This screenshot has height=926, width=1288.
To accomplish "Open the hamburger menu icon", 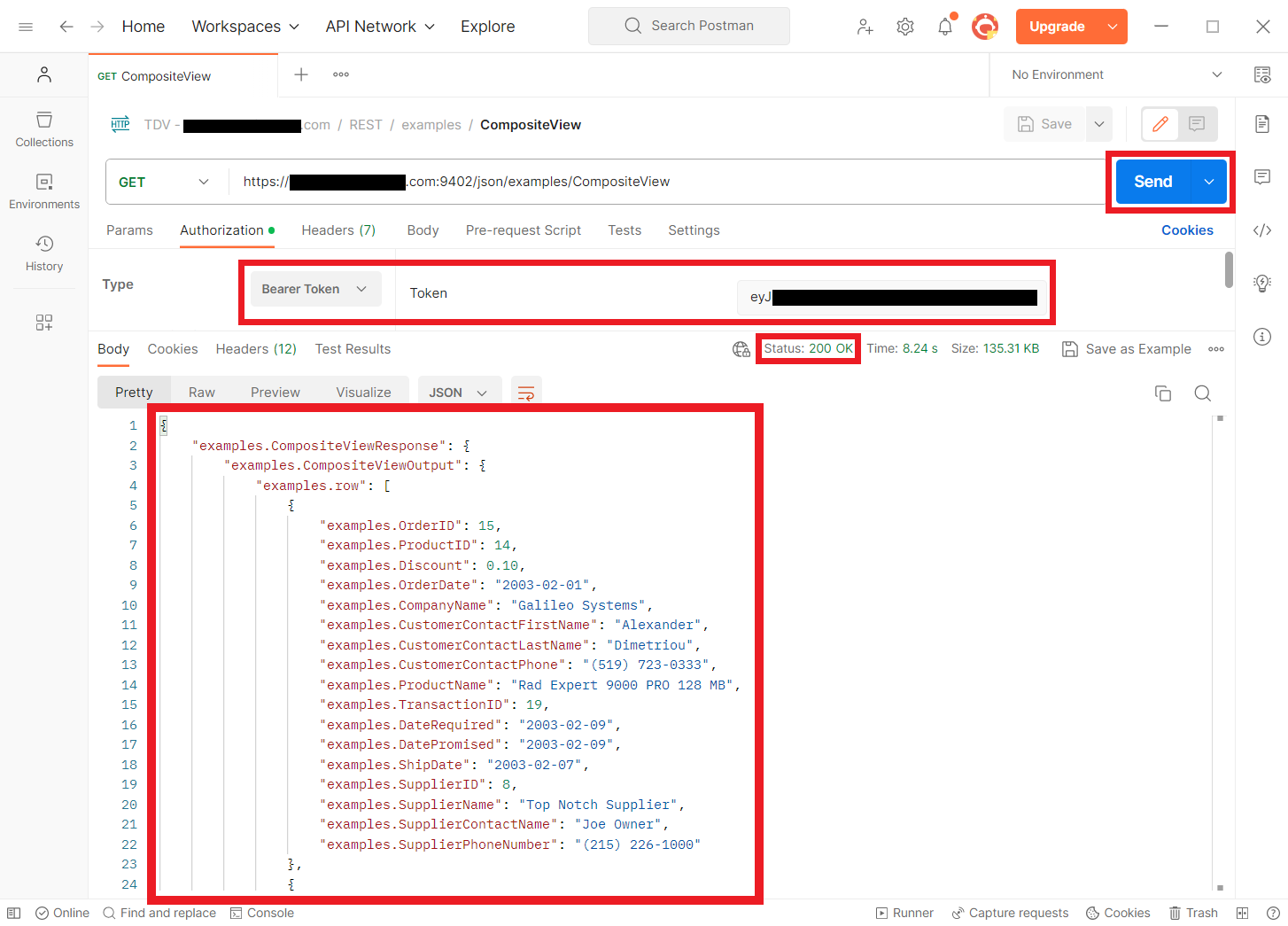I will click(x=26, y=27).
